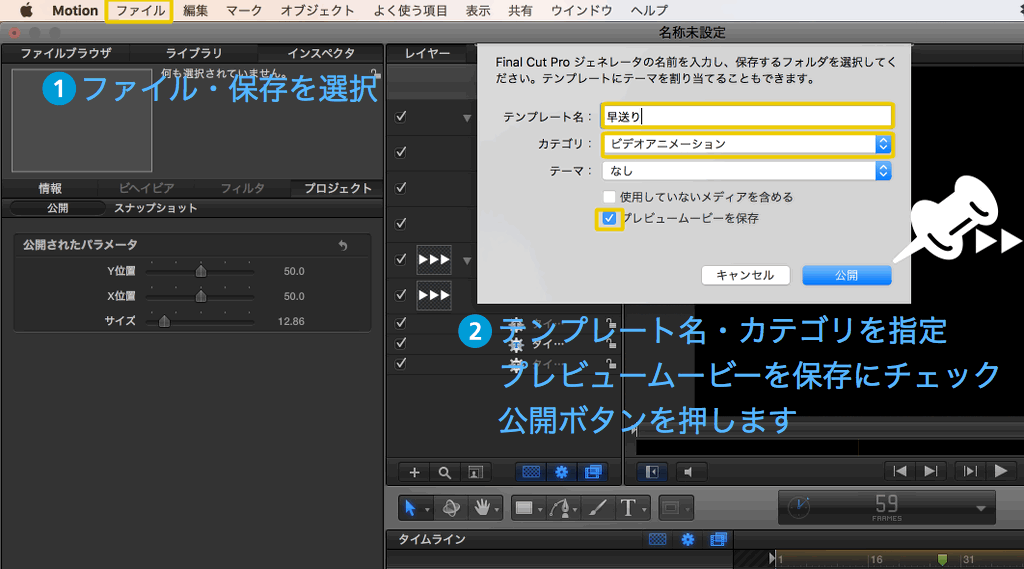Click the clock icon in timing display
Screen dimensions: 1024x569
click(x=799, y=507)
